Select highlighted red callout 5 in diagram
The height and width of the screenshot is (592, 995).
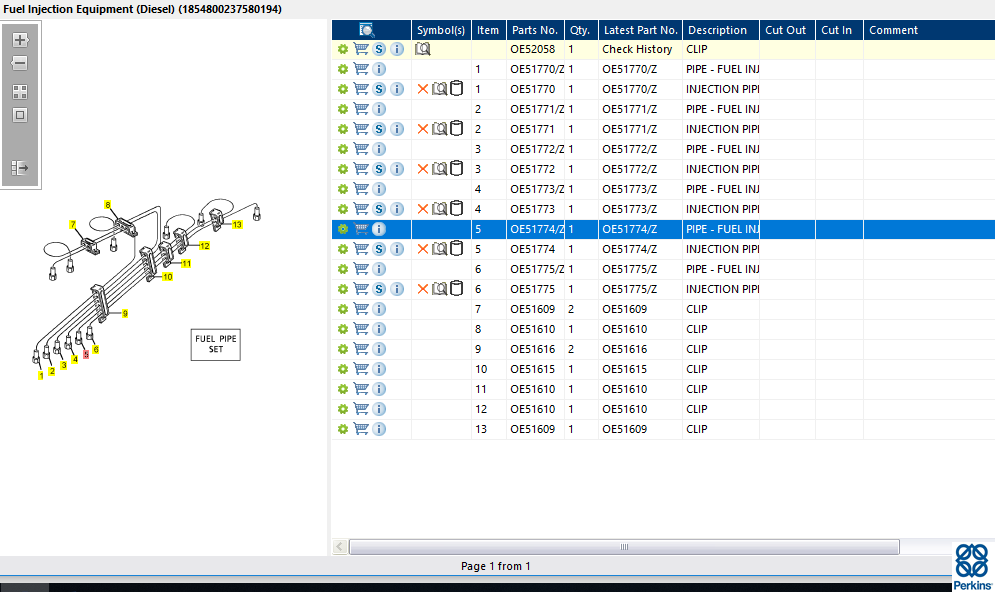(86, 354)
